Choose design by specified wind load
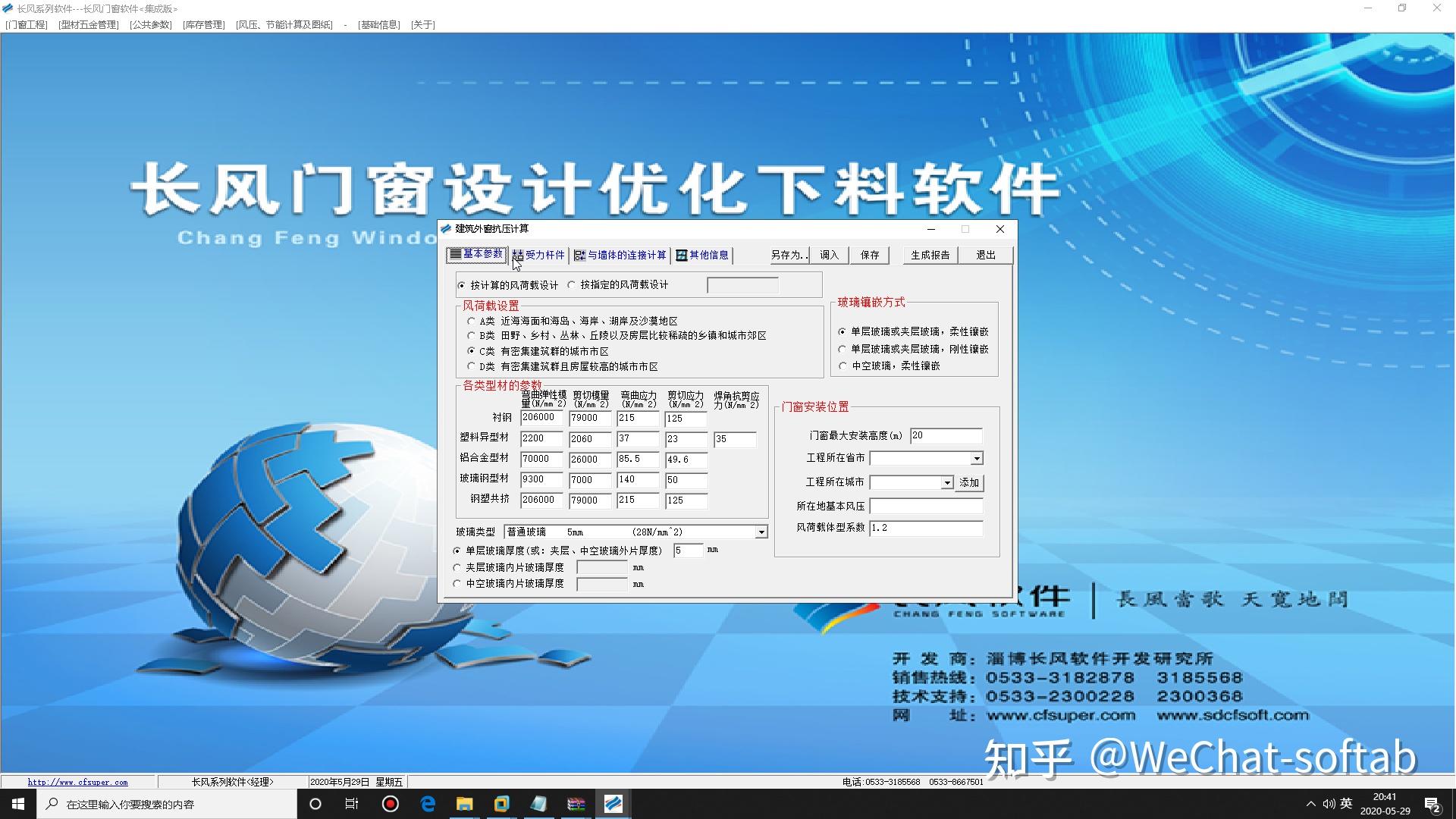1456x819 pixels. [x=573, y=285]
